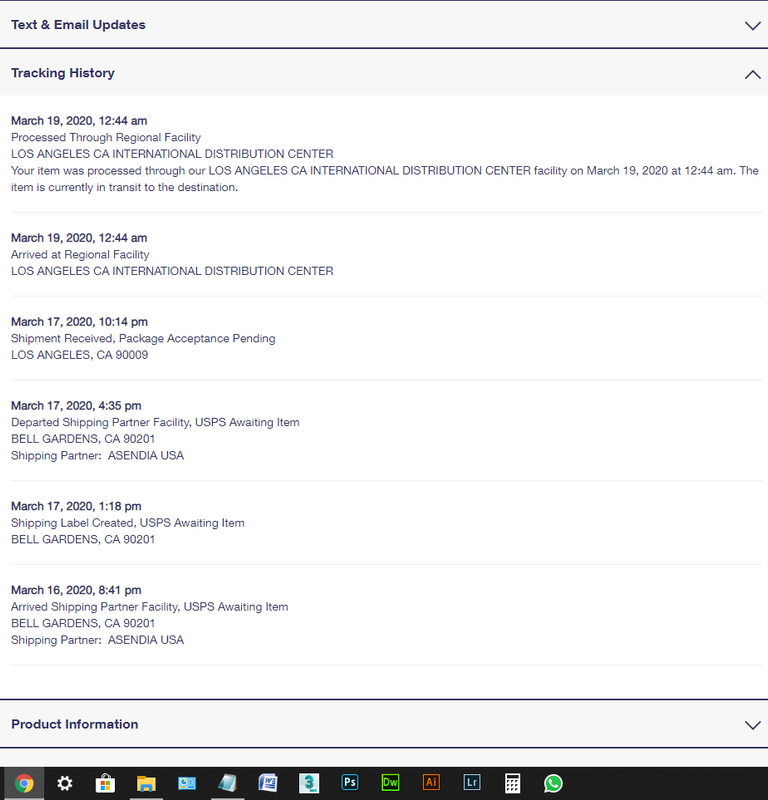This screenshot has width=768, height=800.
Task: Open Adobe Dreamweaver from the taskbar
Action: tap(390, 782)
